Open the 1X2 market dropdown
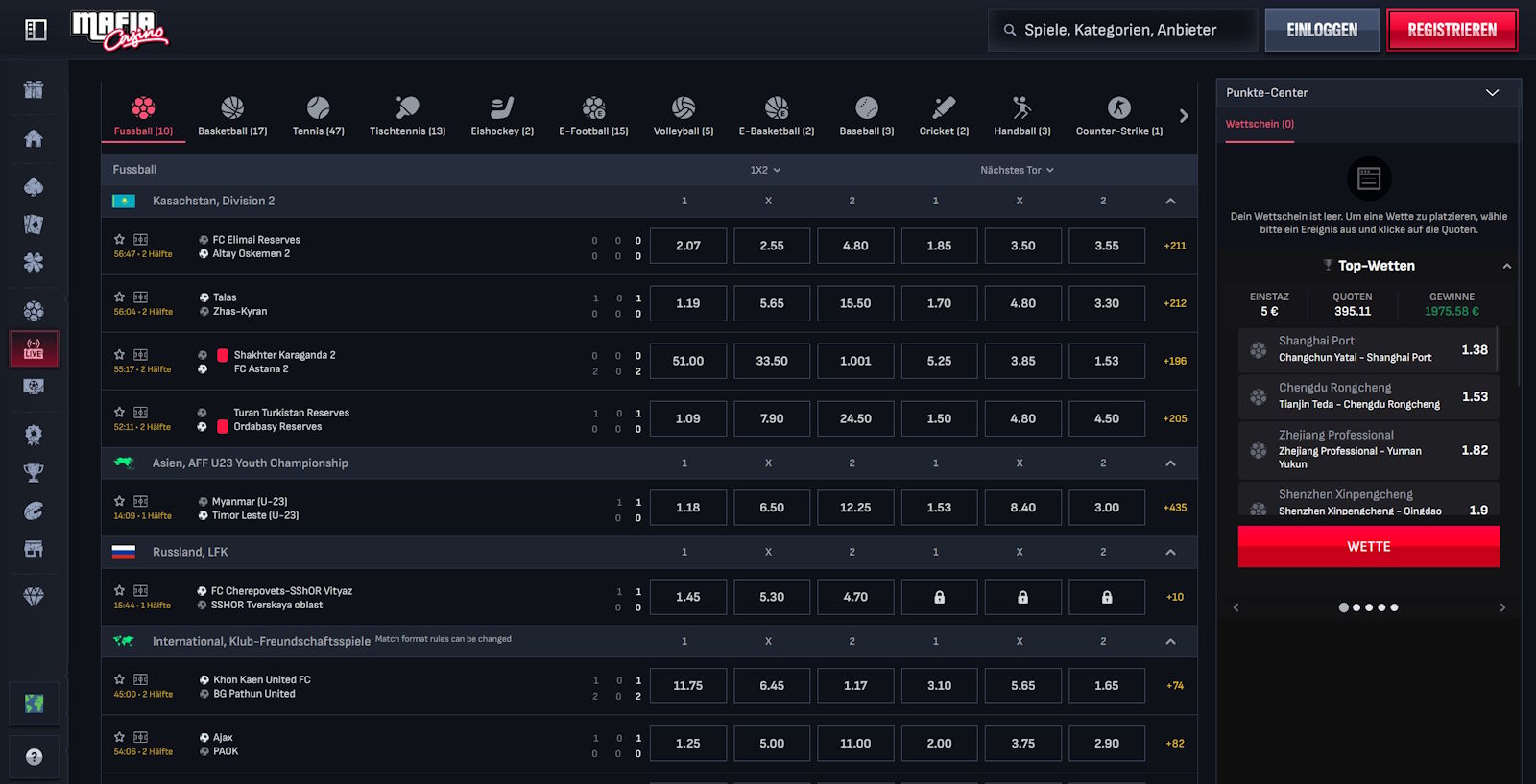Screen dimensions: 1536x784 tap(765, 170)
